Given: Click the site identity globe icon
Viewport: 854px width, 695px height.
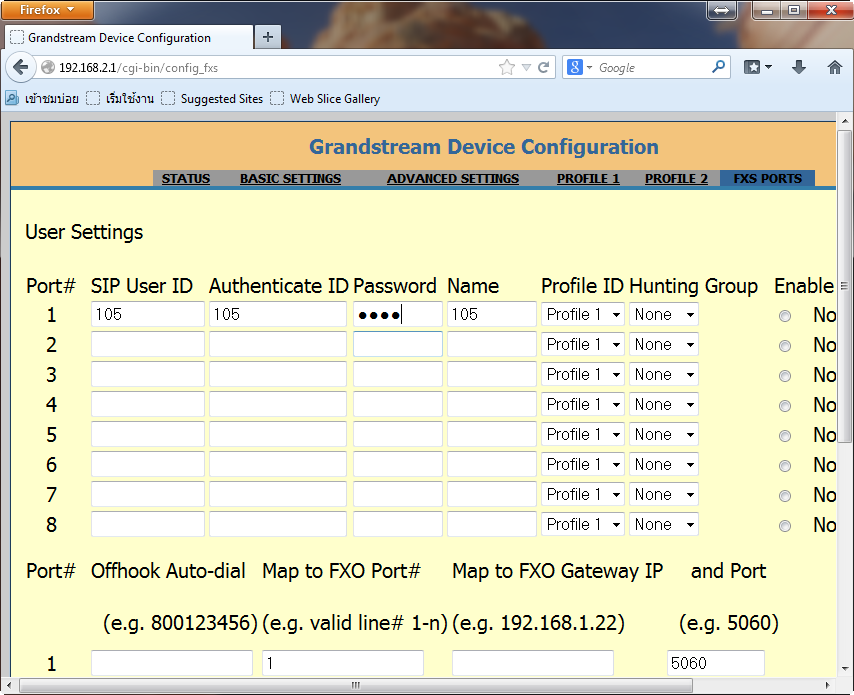Looking at the screenshot, I should 48,68.
